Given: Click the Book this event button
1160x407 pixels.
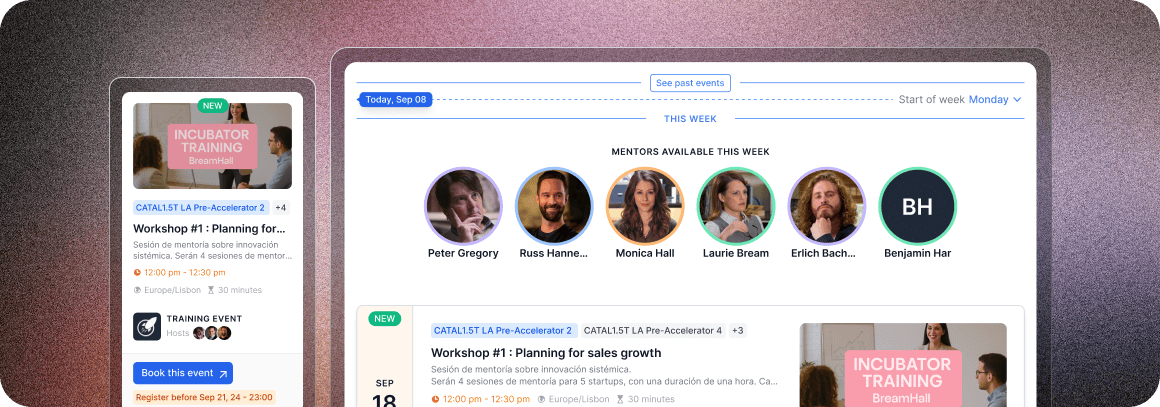Looking at the screenshot, I should (x=183, y=373).
